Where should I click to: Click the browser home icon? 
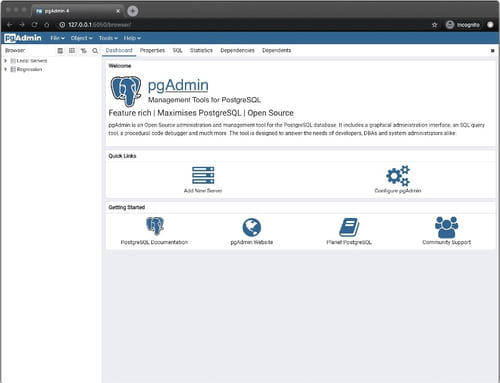47,25
